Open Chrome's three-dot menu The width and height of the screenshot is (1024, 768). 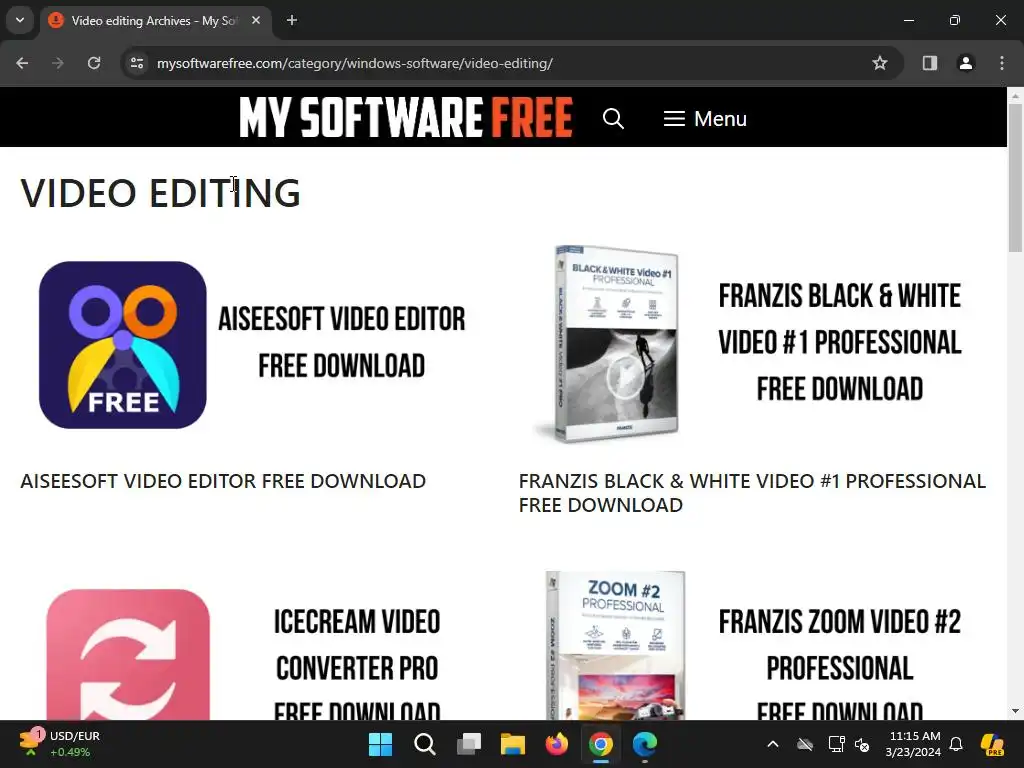[1002, 63]
